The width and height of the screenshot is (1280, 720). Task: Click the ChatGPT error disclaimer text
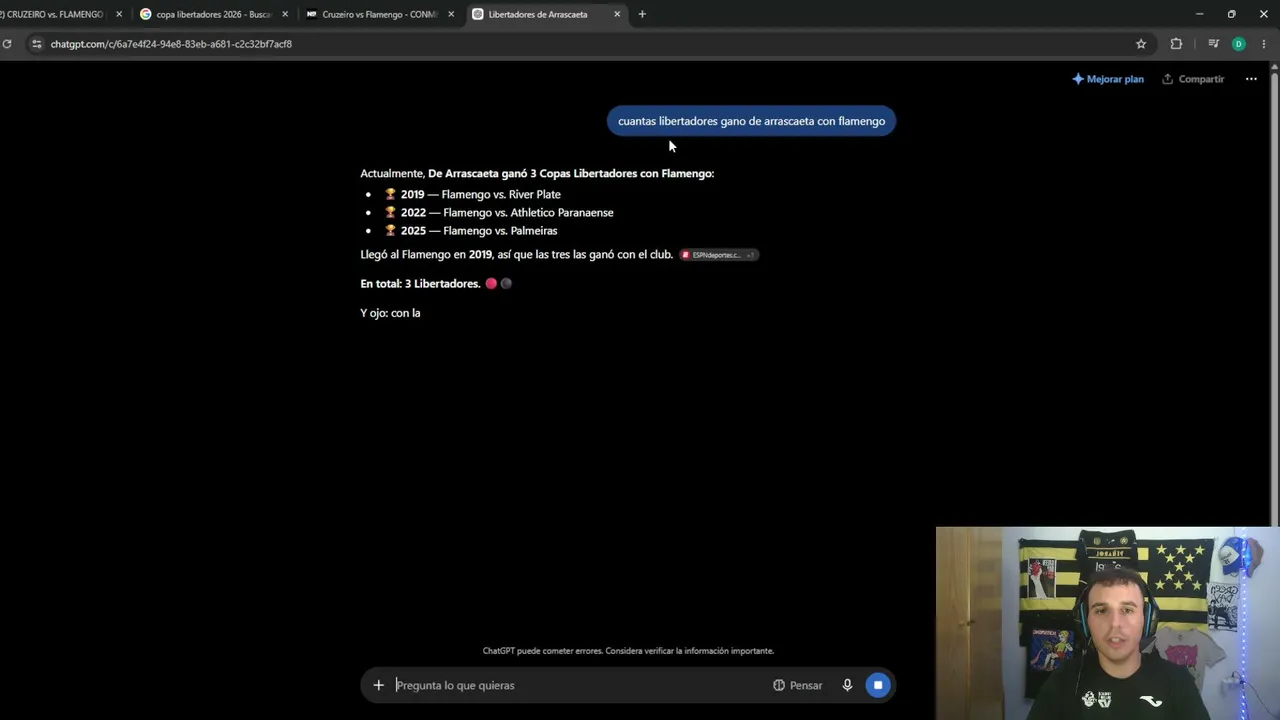pos(628,651)
